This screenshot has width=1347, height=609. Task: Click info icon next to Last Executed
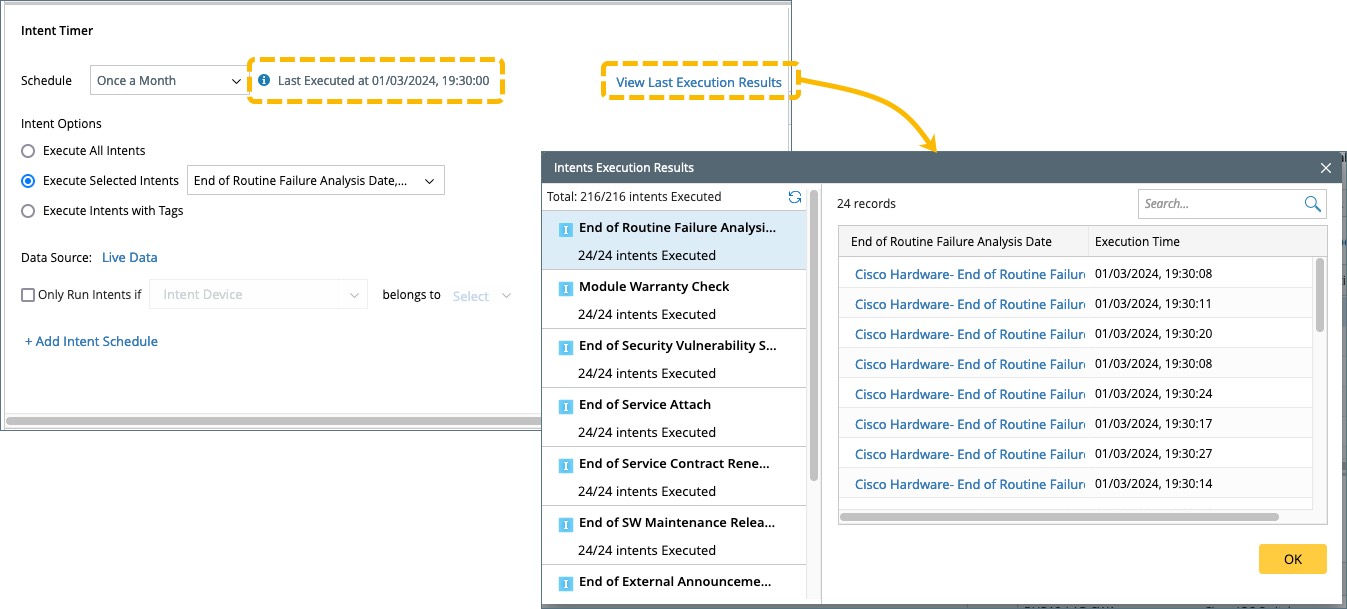coord(264,80)
